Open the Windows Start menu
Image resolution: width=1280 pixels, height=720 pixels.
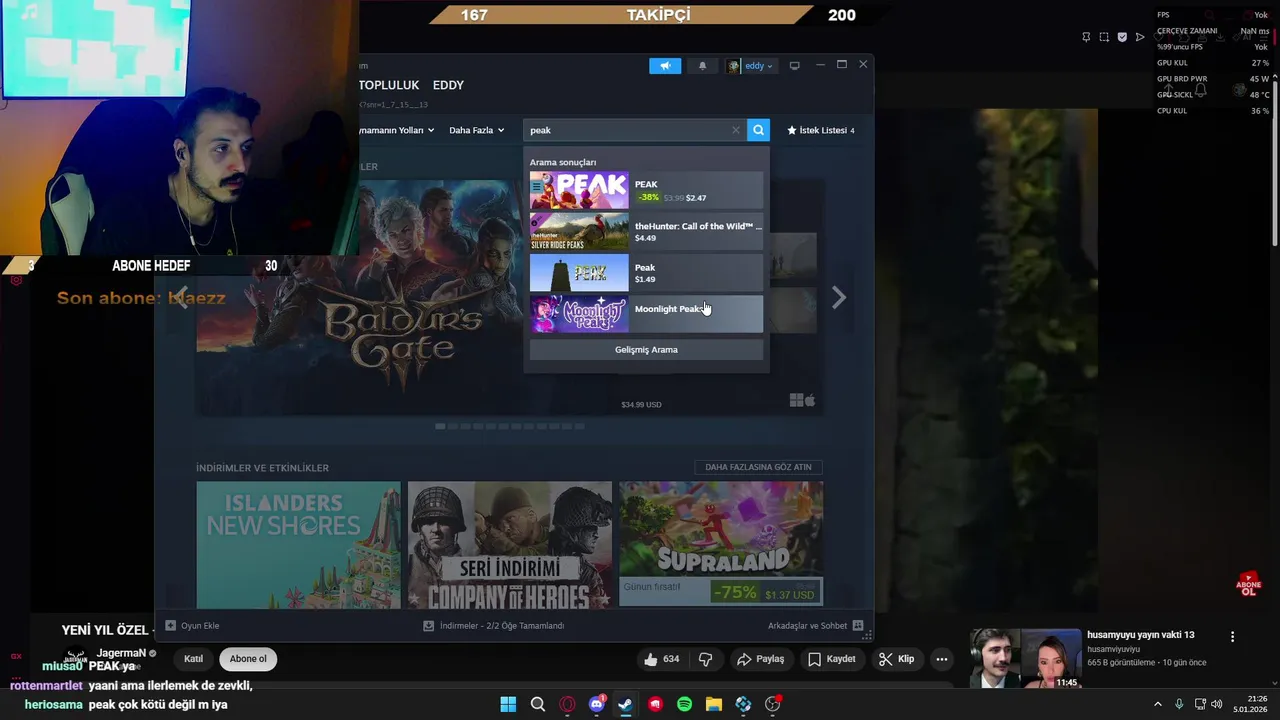508,704
